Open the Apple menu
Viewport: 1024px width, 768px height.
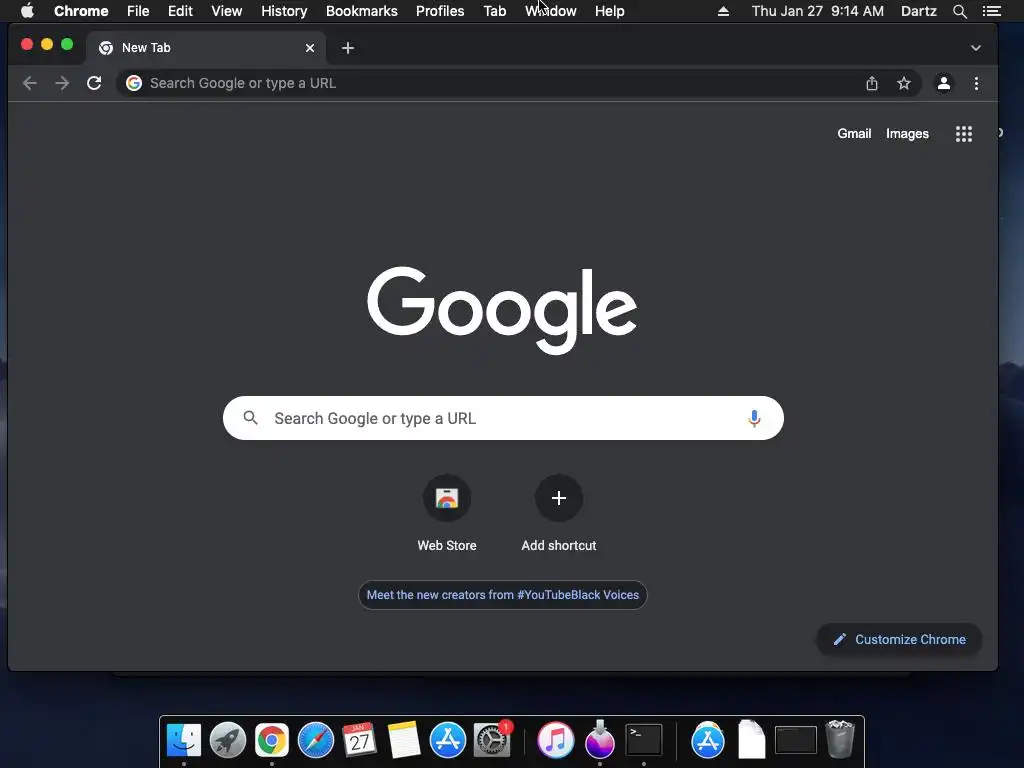point(27,11)
